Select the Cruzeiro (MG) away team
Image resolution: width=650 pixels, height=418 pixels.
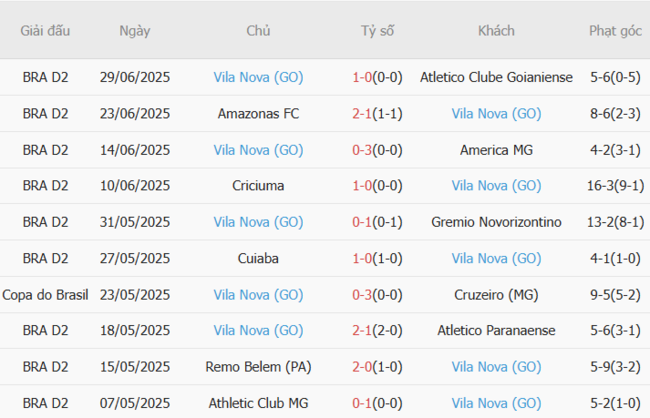[496, 295]
